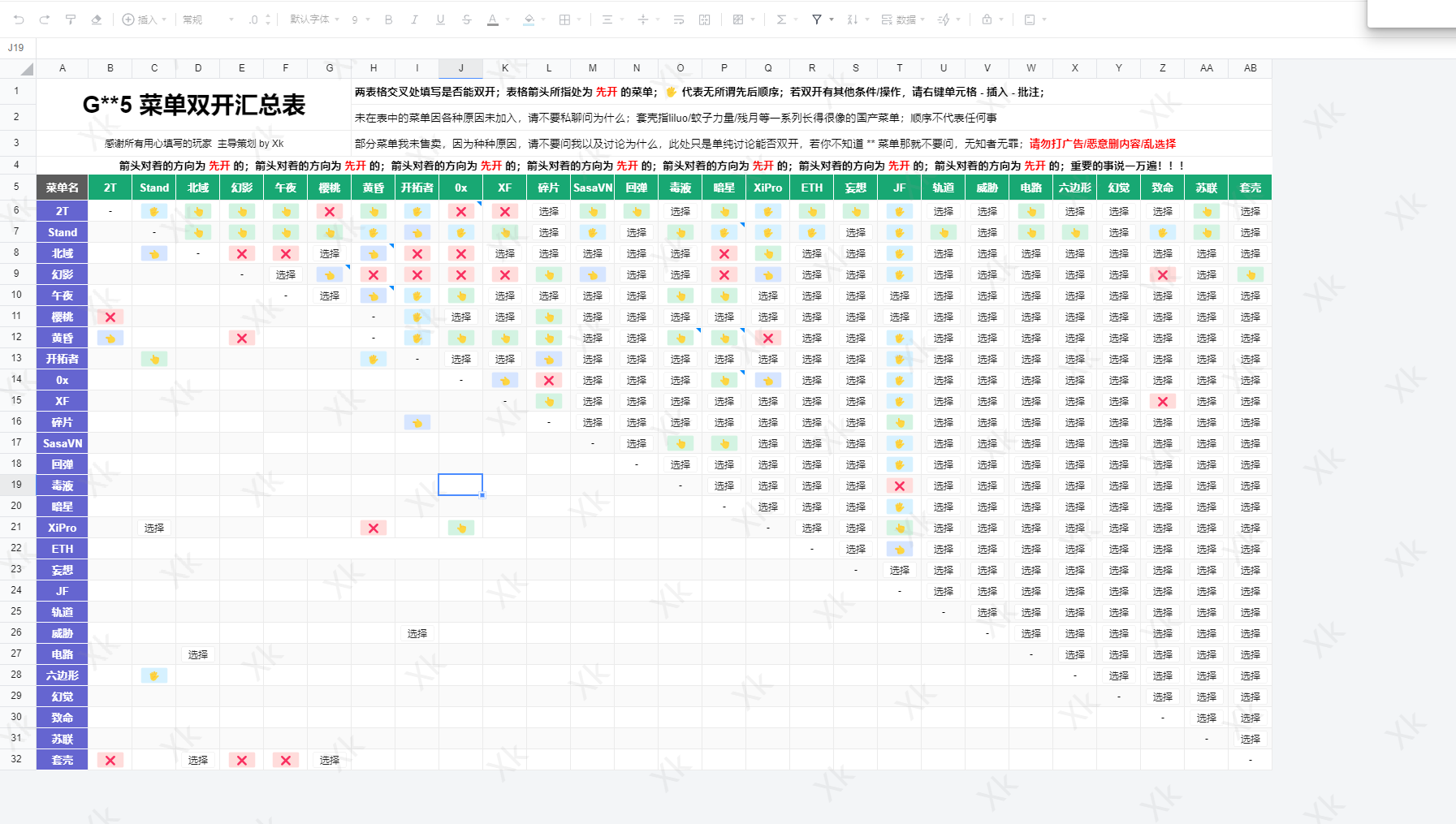
Task: Click the merge cells icon
Action: [x=704, y=19]
